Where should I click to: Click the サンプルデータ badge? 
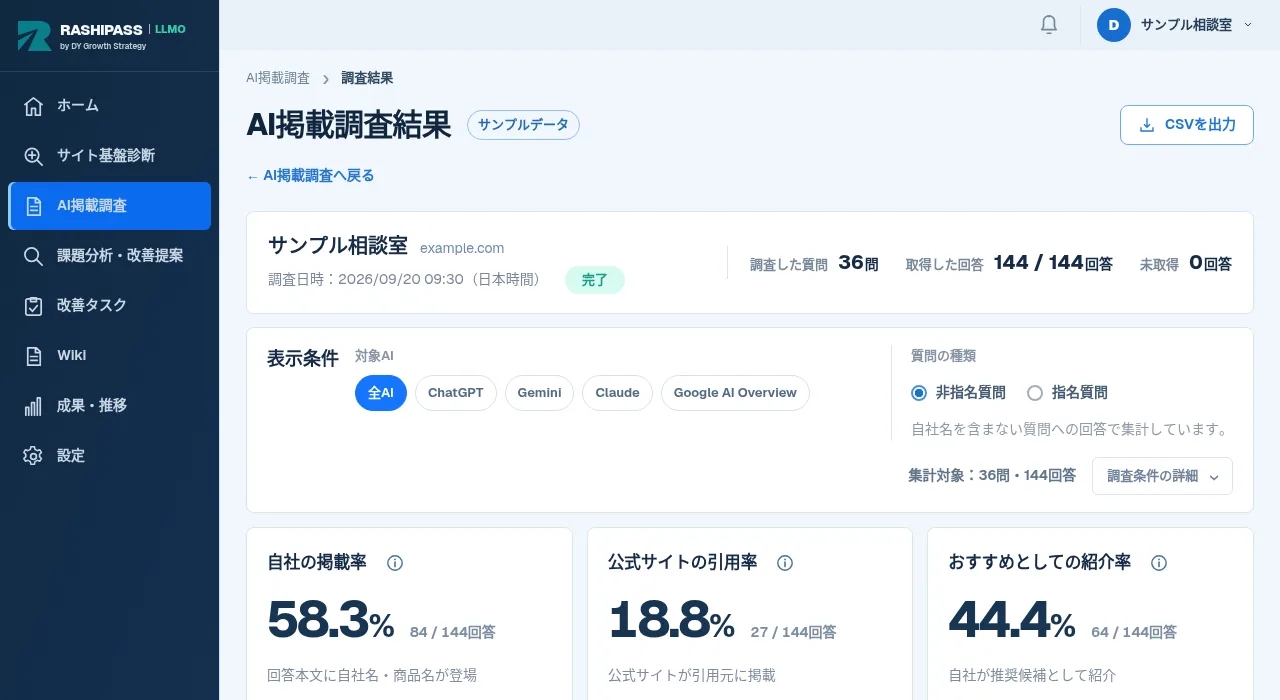coord(523,125)
